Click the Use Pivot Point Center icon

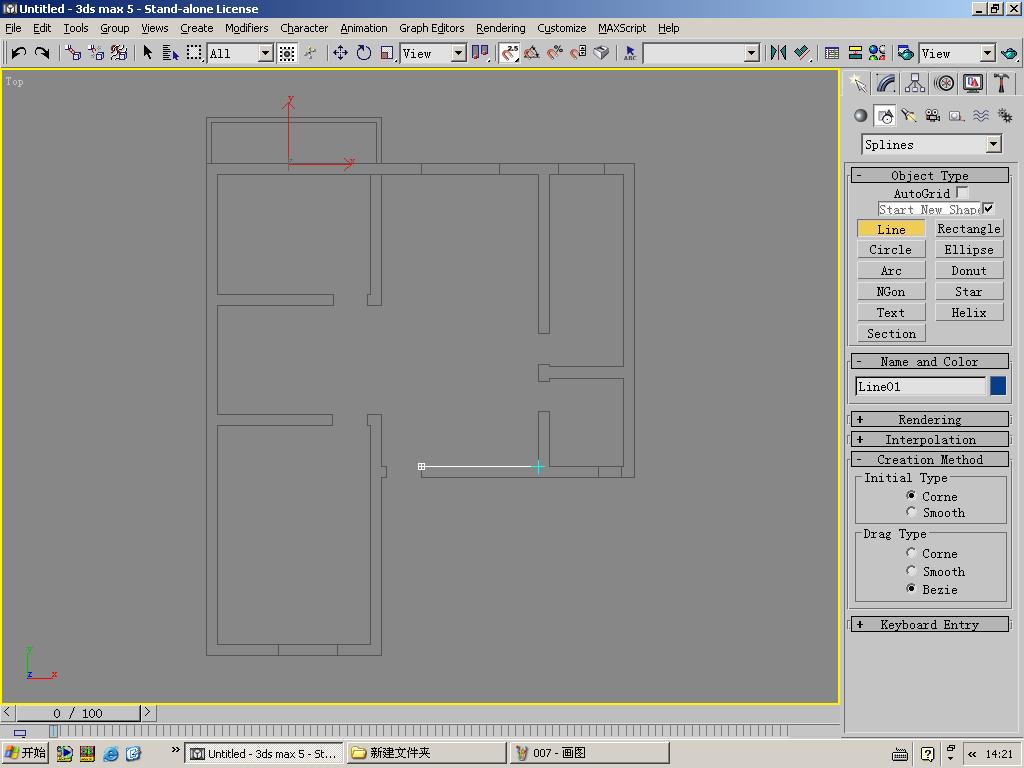point(480,53)
